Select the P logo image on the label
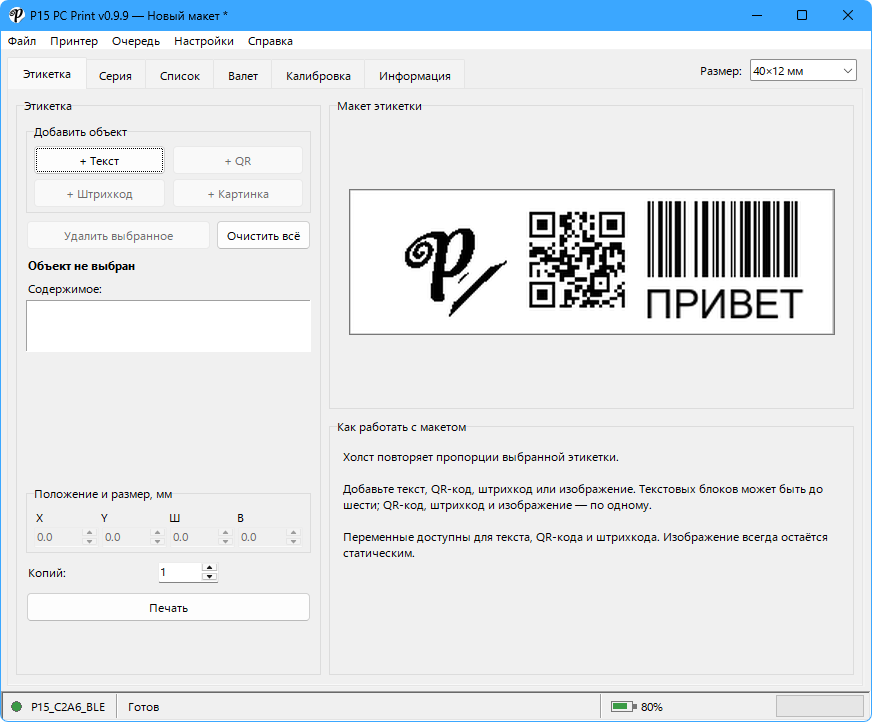The height and width of the screenshot is (722, 872). pyautogui.click(x=455, y=270)
